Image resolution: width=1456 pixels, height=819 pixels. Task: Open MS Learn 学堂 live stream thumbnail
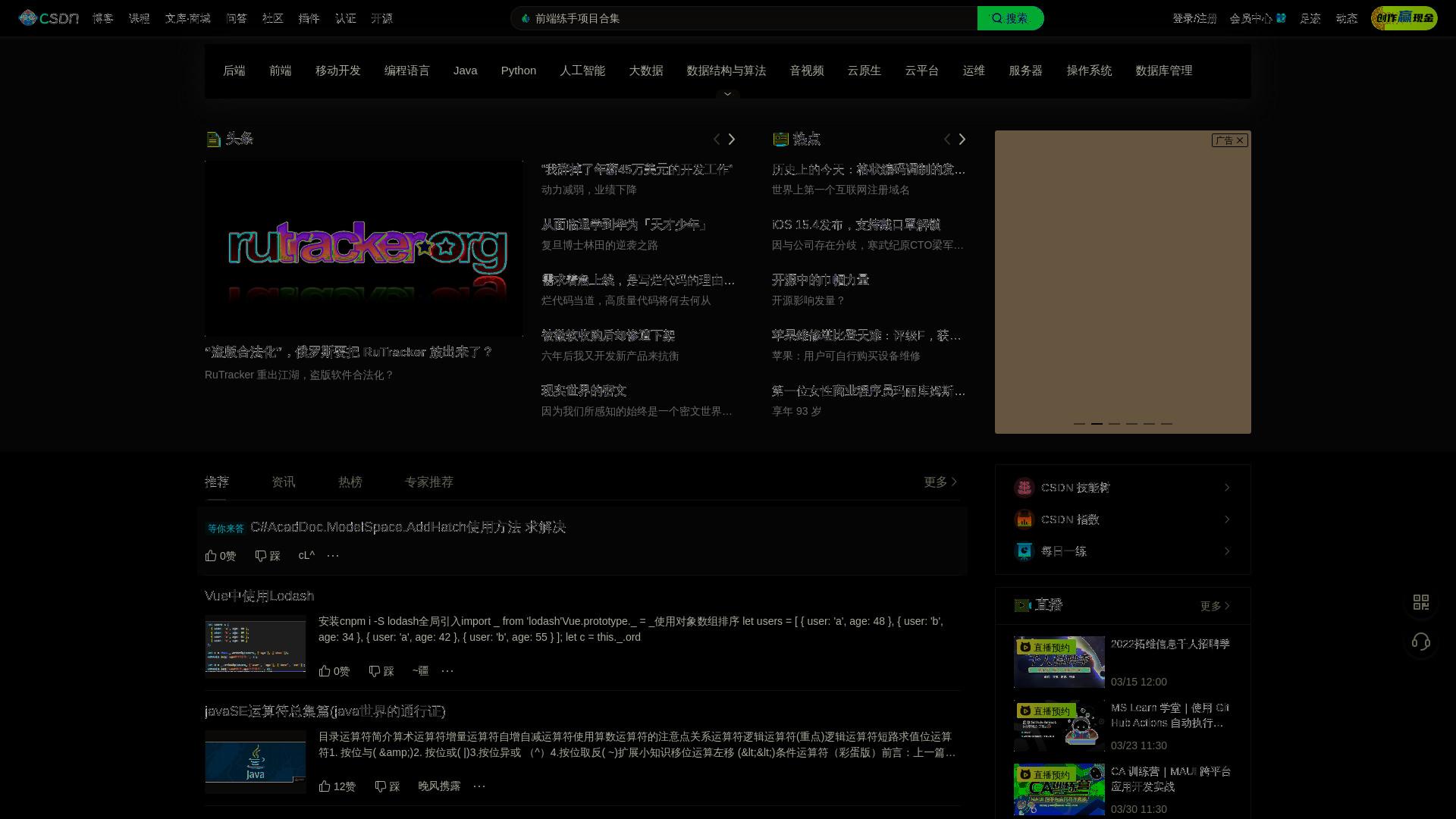click(x=1059, y=726)
